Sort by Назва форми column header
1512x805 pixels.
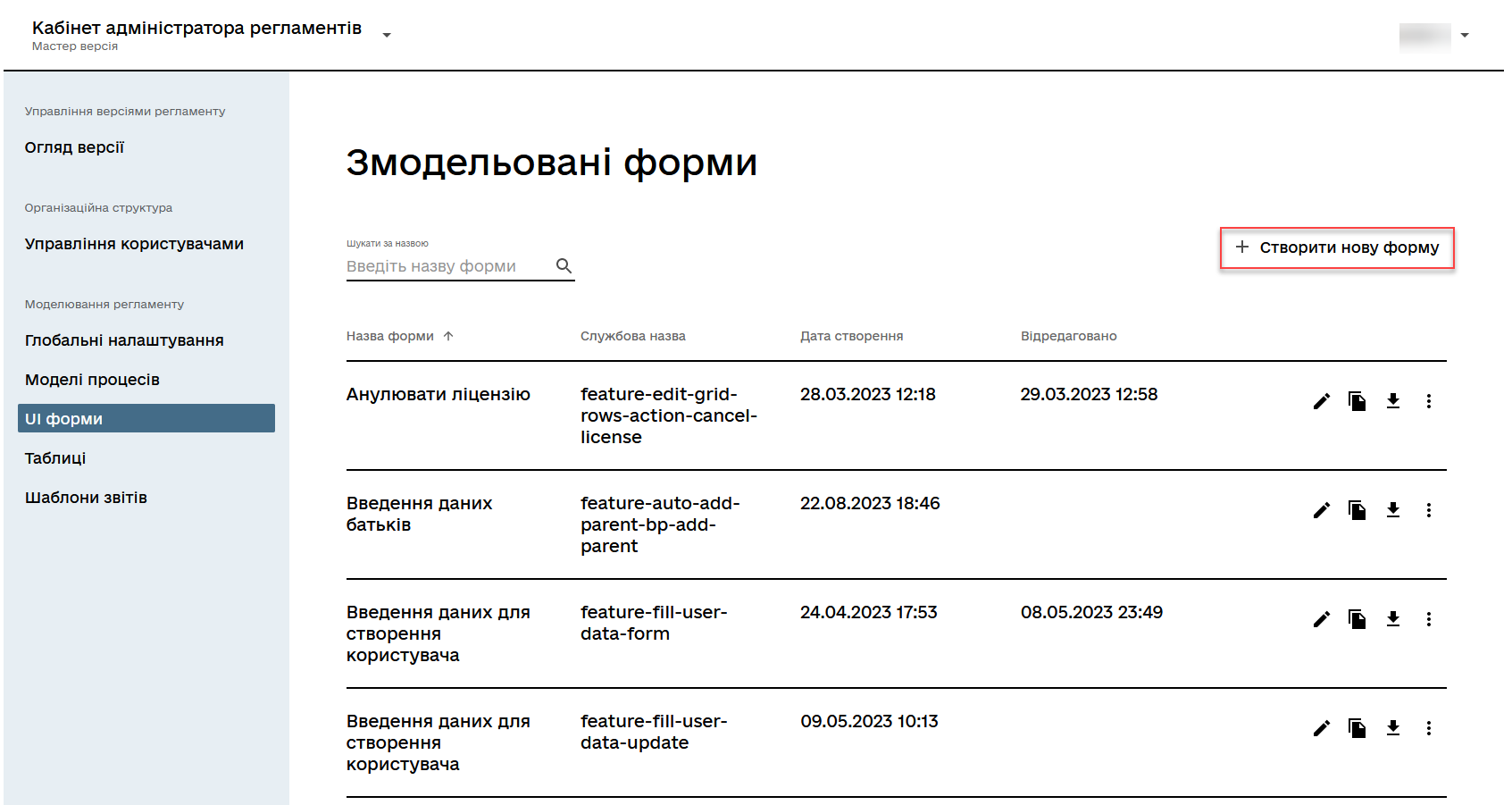click(390, 336)
